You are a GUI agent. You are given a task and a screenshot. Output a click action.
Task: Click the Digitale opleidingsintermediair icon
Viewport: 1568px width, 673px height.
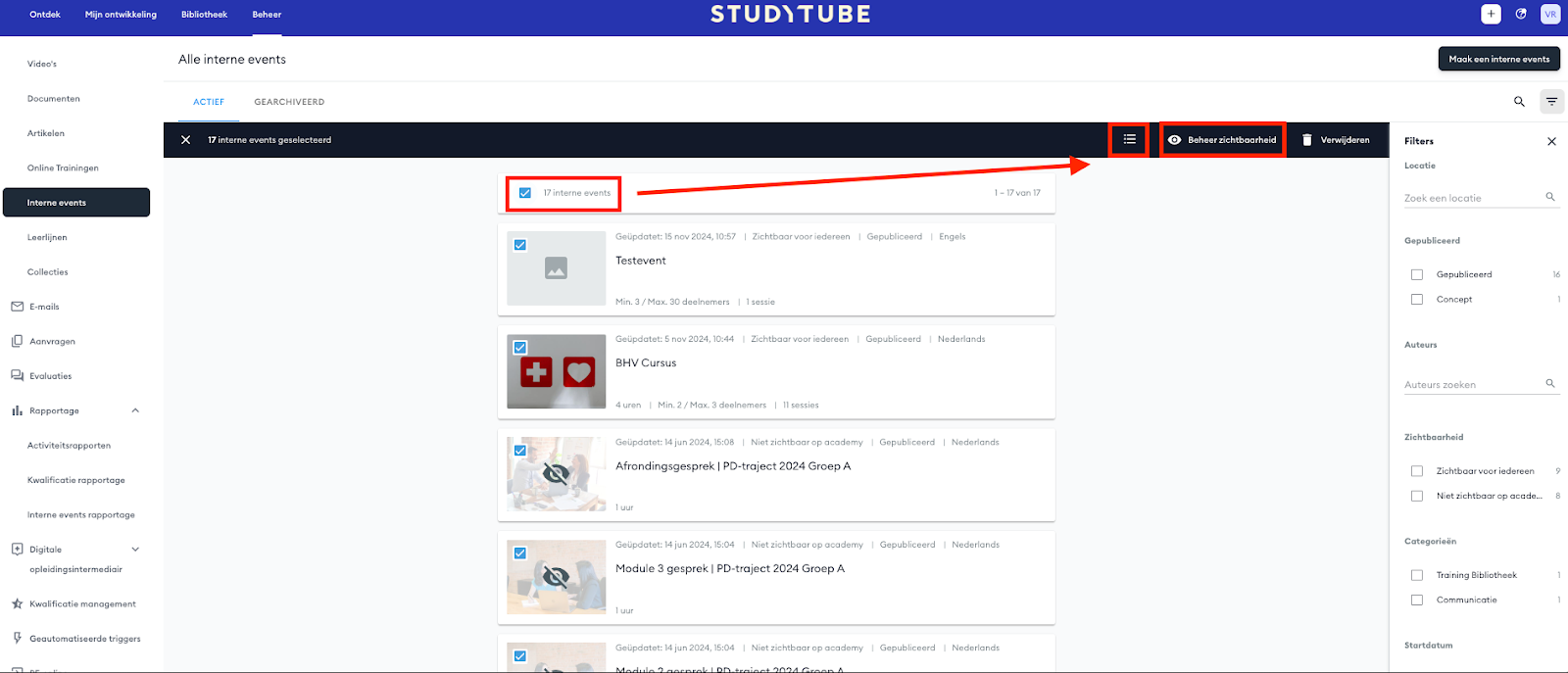tap(17, 550)
